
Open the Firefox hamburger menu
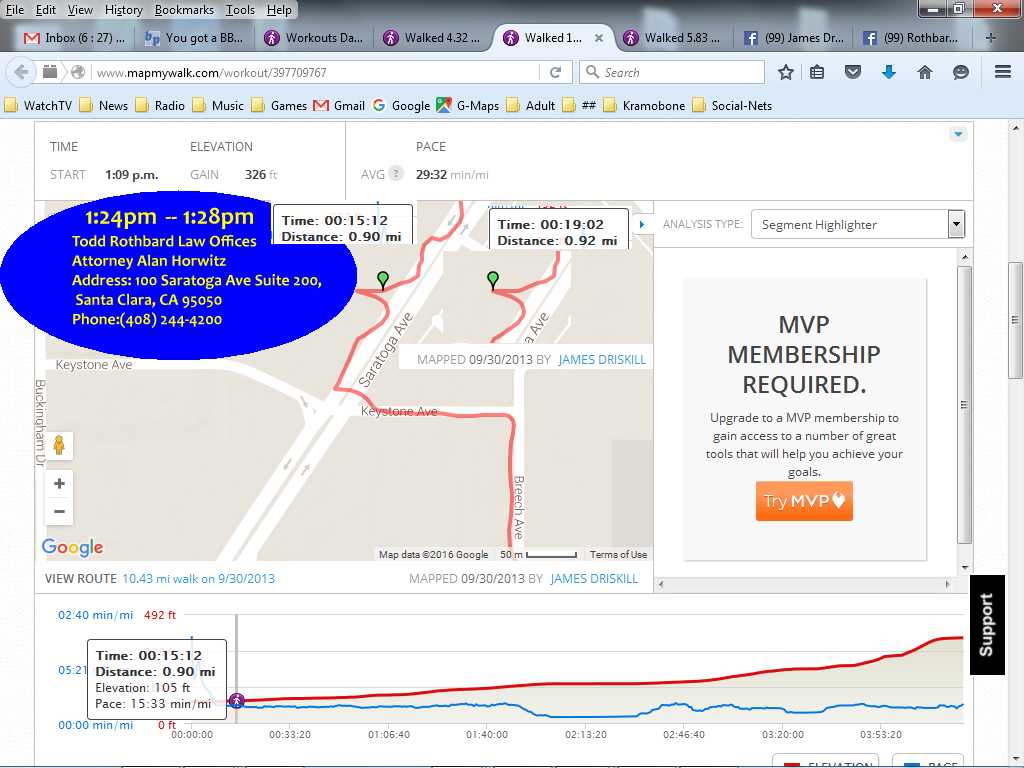(1002, 72)
